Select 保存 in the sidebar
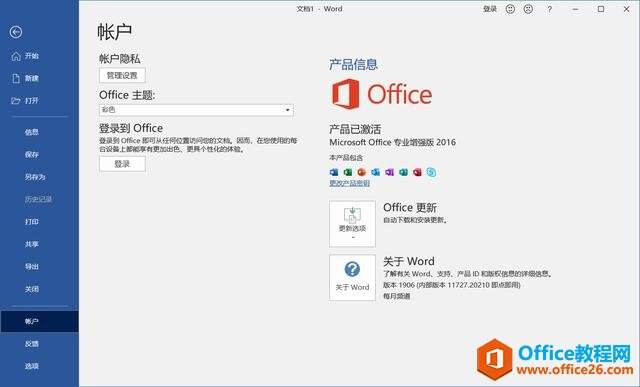The image size is (640, 387). (x=31, y=154)
